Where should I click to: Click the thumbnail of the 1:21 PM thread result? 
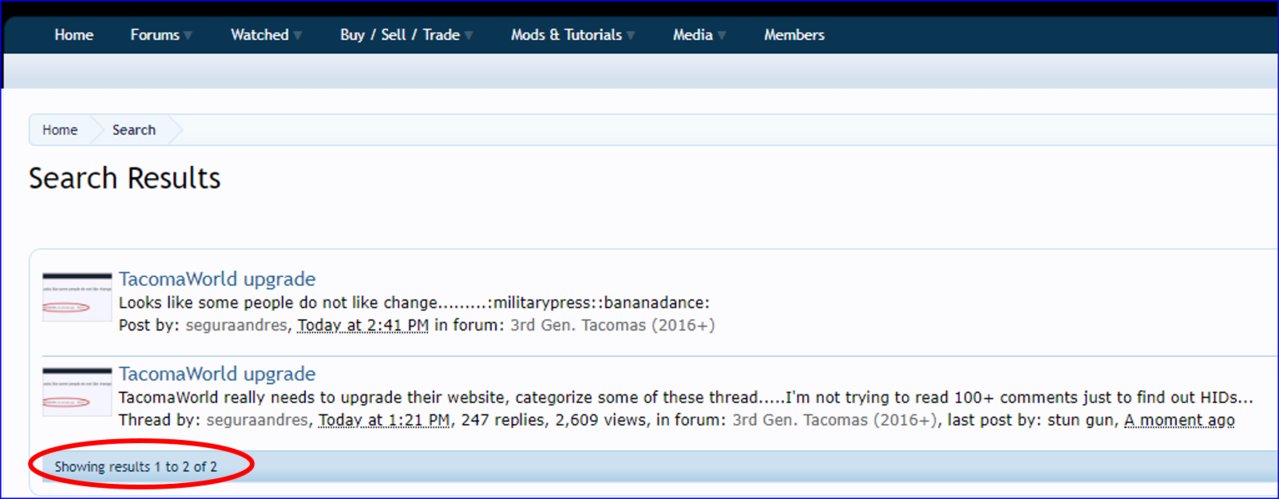pyautogui.click(x=77, y=391)
